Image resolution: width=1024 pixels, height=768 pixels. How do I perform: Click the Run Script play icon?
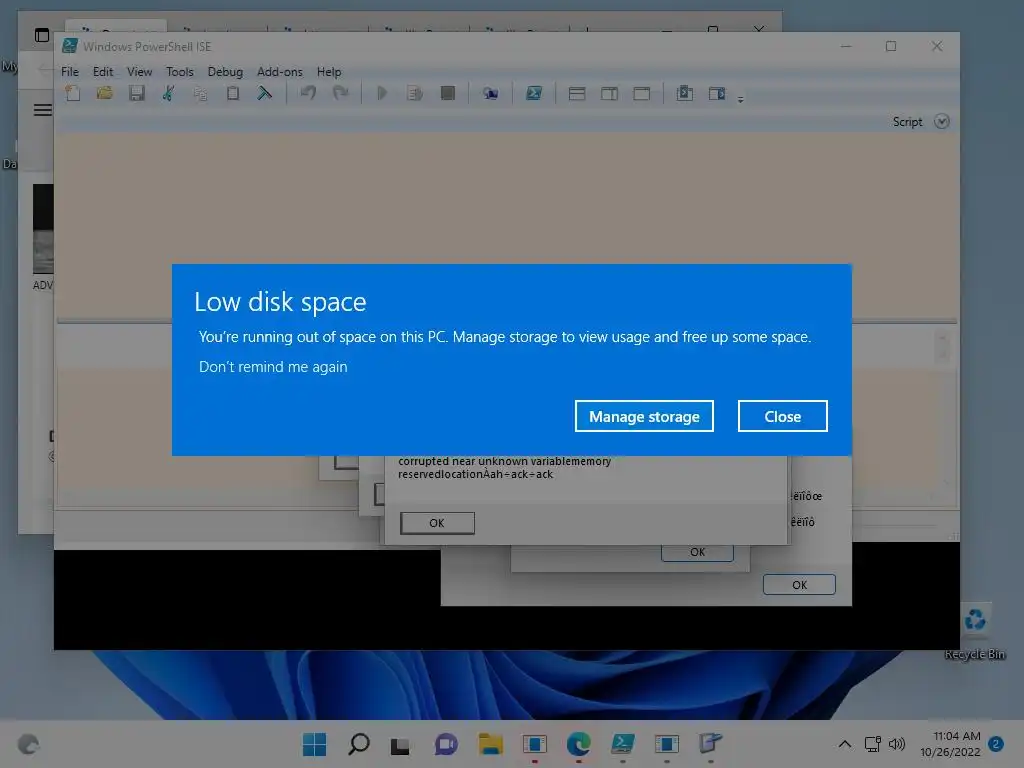383,93
